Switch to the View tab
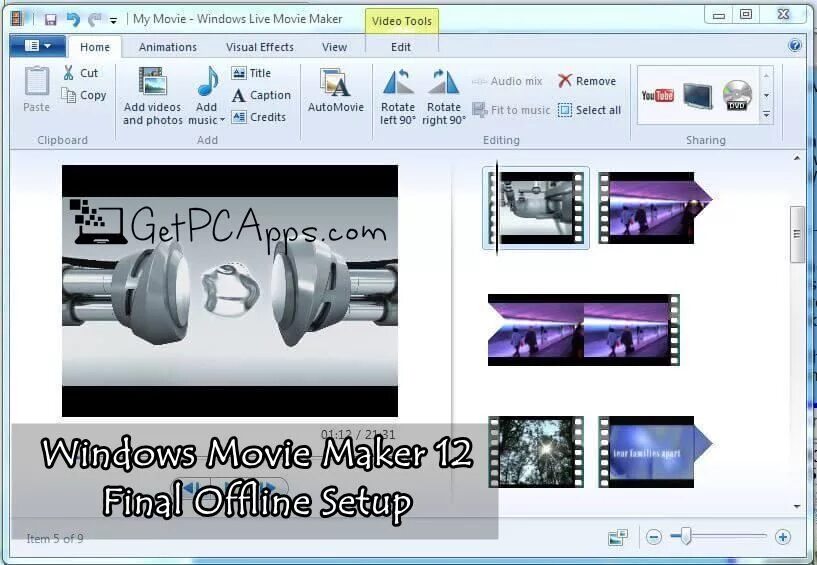817x565 pixels. click(334, 47)
